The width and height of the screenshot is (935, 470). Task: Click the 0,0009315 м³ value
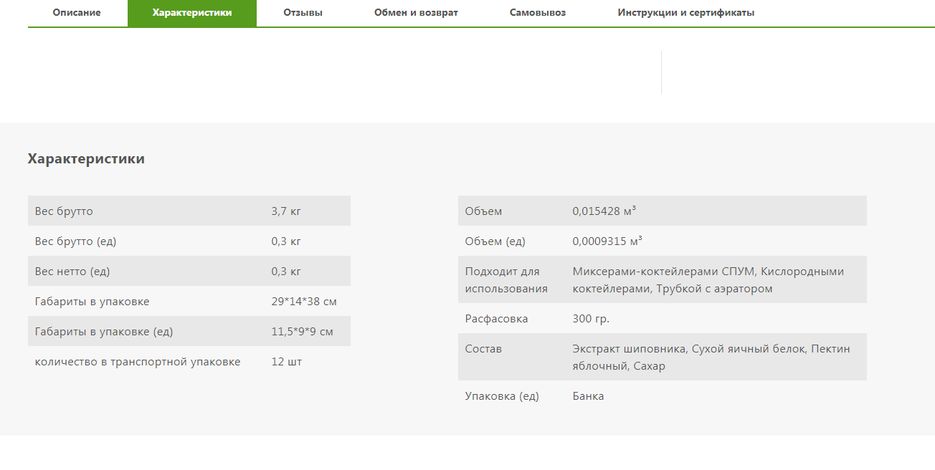(x=608, y=242)
